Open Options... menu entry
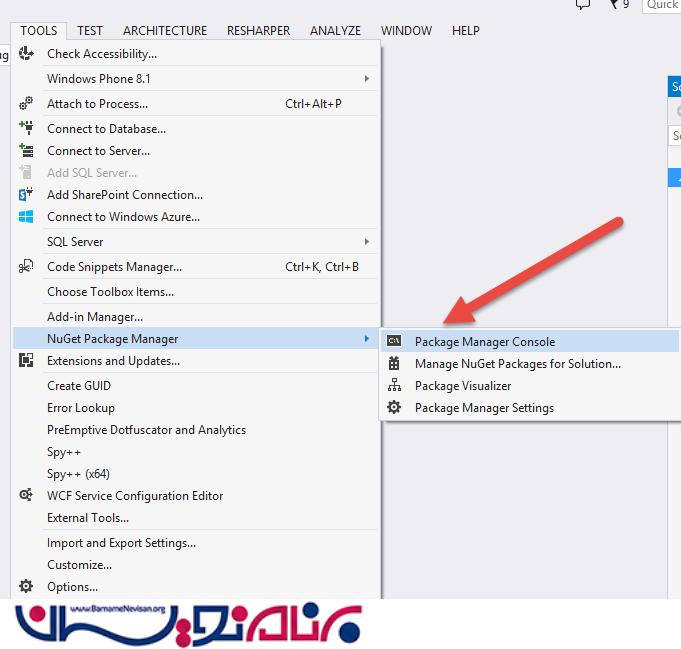Viewport: 681px width, 649px height. [196, 587]
